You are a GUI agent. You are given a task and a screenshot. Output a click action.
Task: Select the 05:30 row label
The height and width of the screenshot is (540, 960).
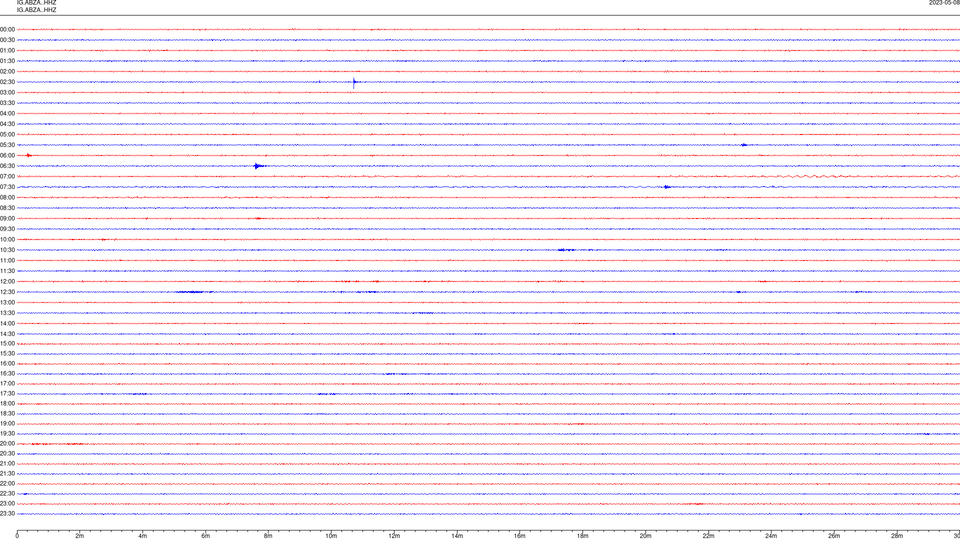(x=7, y=144)
